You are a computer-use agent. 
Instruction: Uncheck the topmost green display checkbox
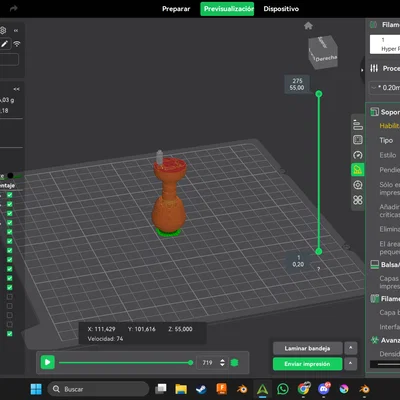(10, 195)
